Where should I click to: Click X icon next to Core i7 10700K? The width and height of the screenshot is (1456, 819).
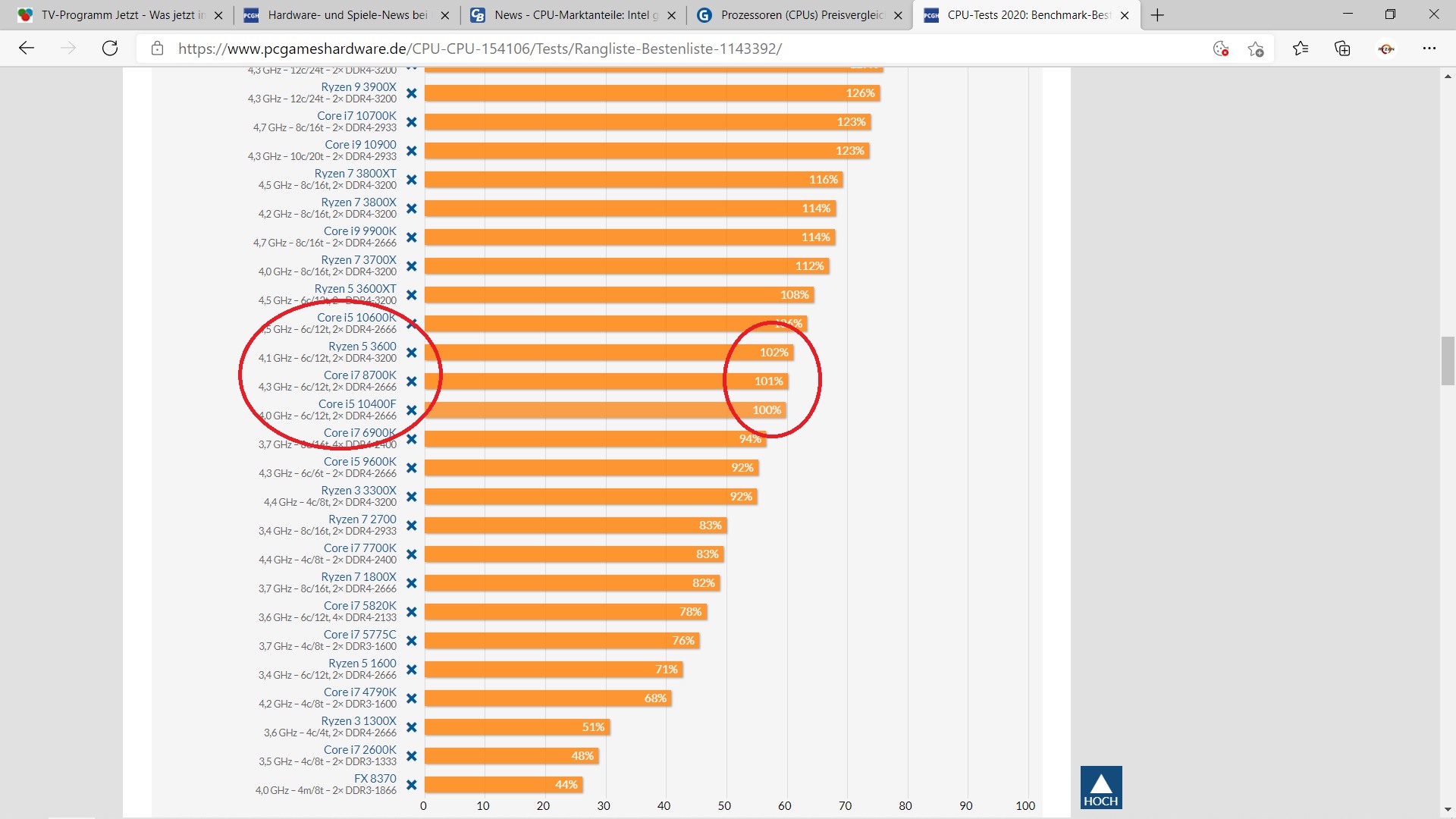(x=411, y=122)
